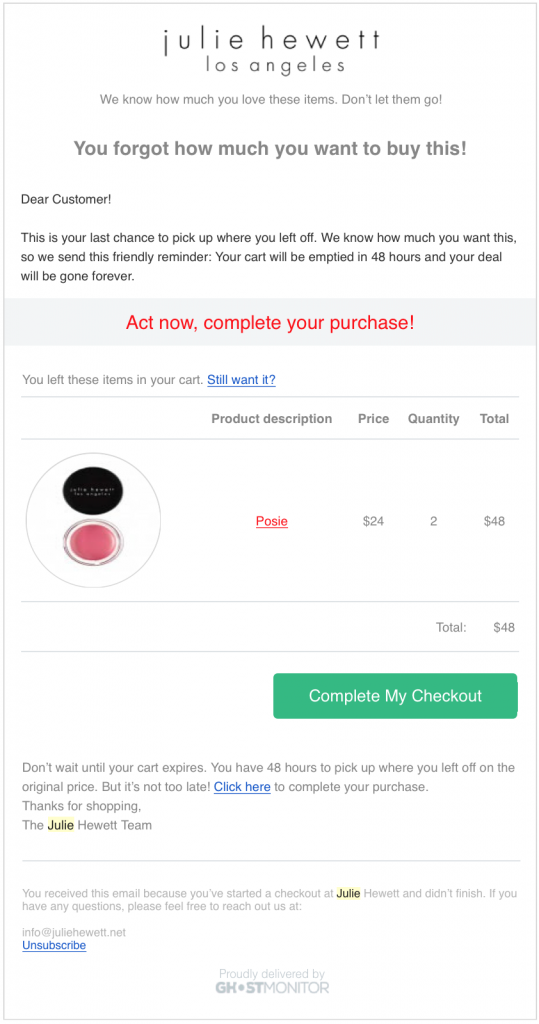Click the Posie product name link

[x=272, y=521]
